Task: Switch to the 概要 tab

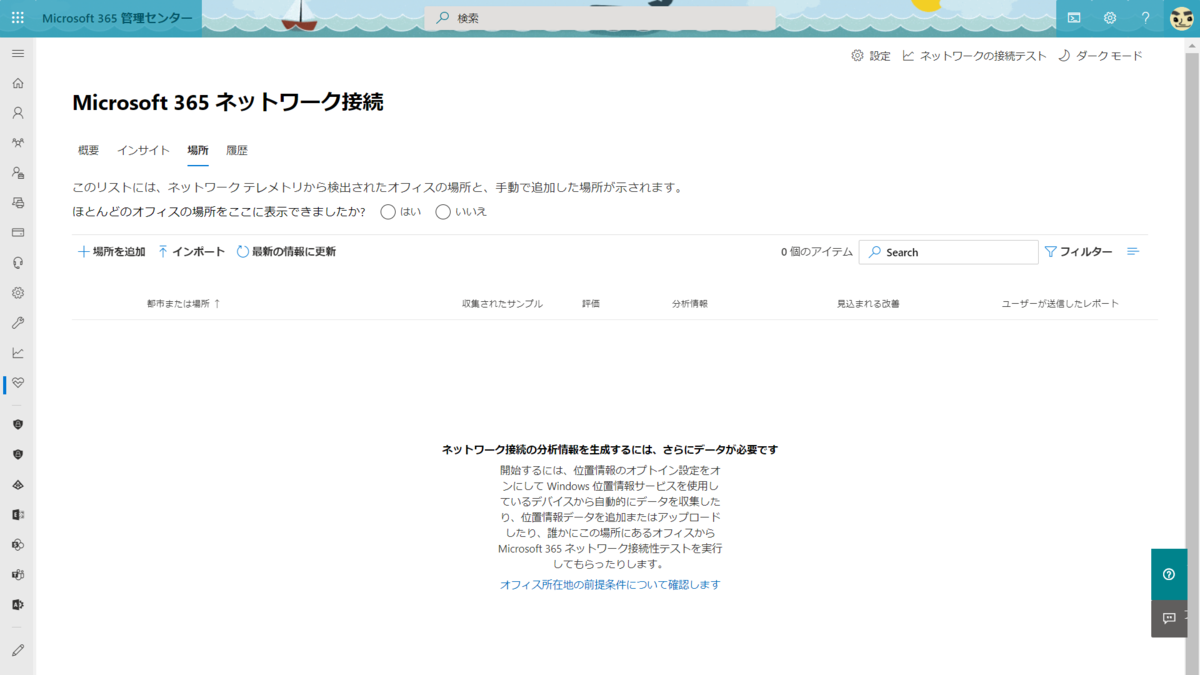Action: pyautogui.click(x=89, y=150)
